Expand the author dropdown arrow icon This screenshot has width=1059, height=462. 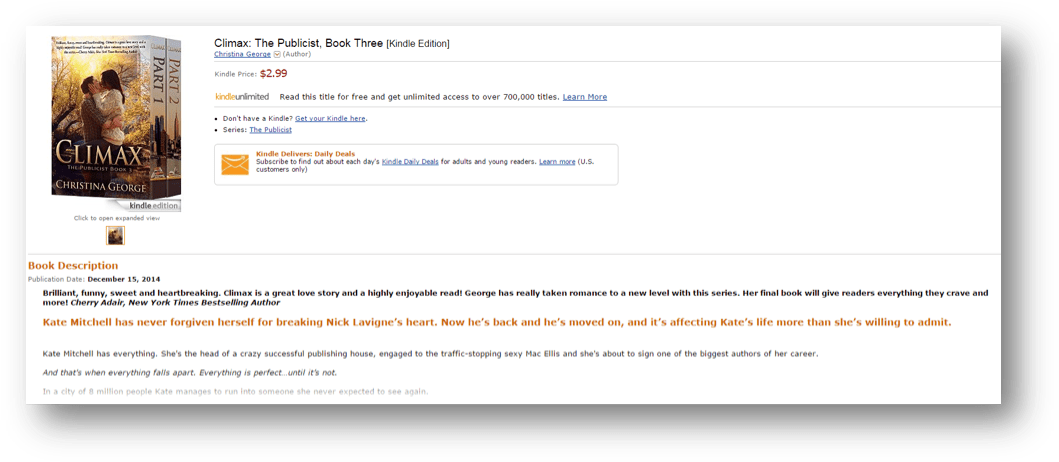pos(277,54)
